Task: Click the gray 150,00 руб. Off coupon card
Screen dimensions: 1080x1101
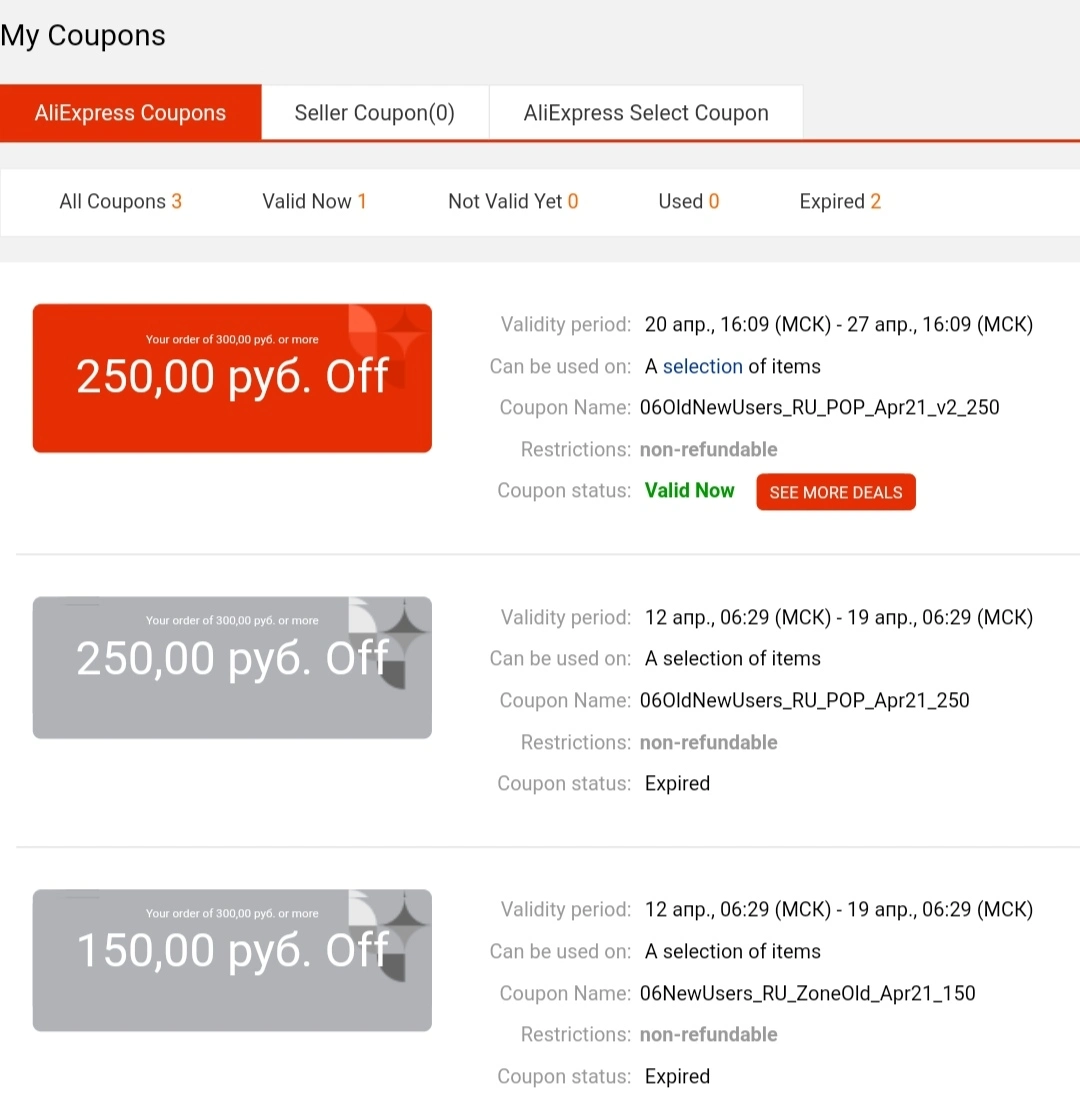Action: click(x=232, y=961)
